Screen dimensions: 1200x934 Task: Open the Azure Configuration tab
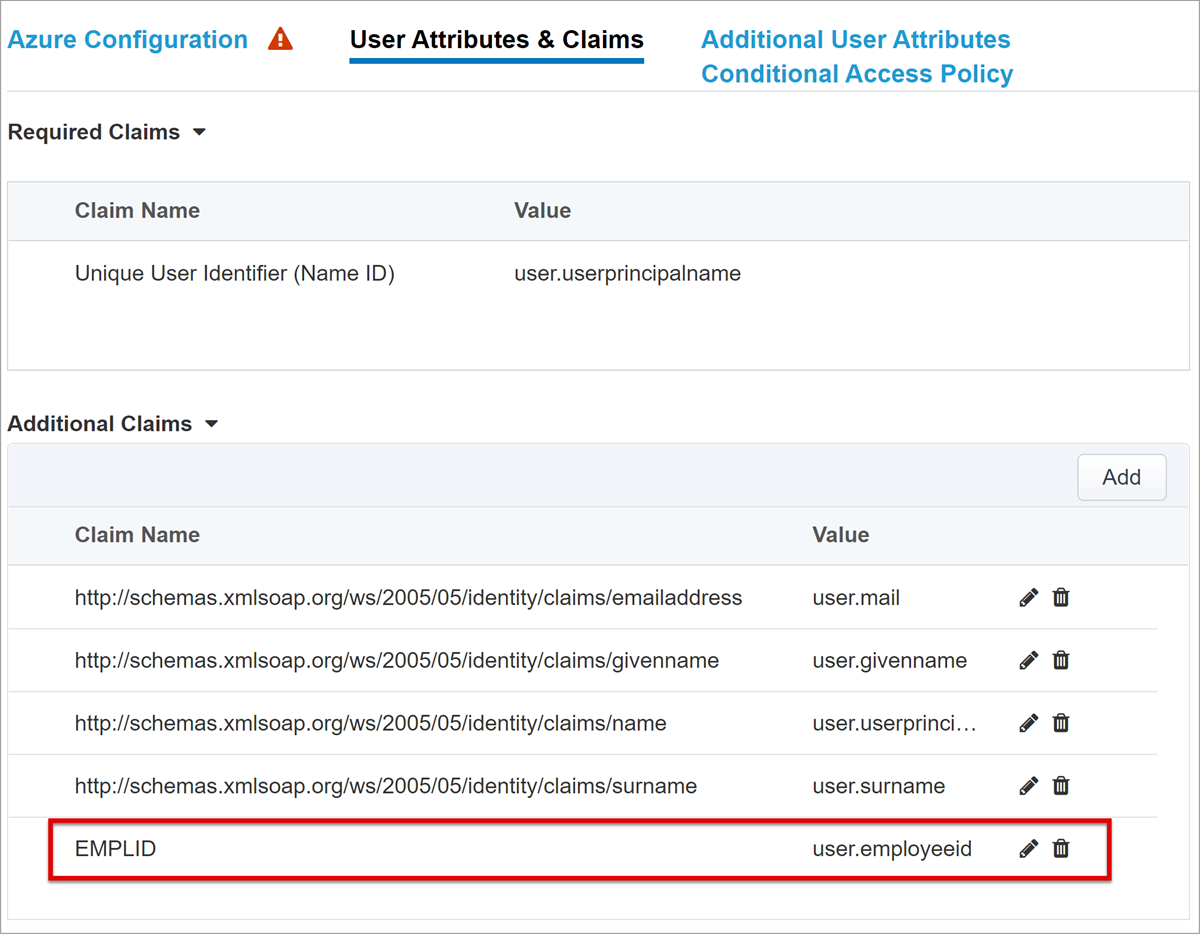(128, 40)
